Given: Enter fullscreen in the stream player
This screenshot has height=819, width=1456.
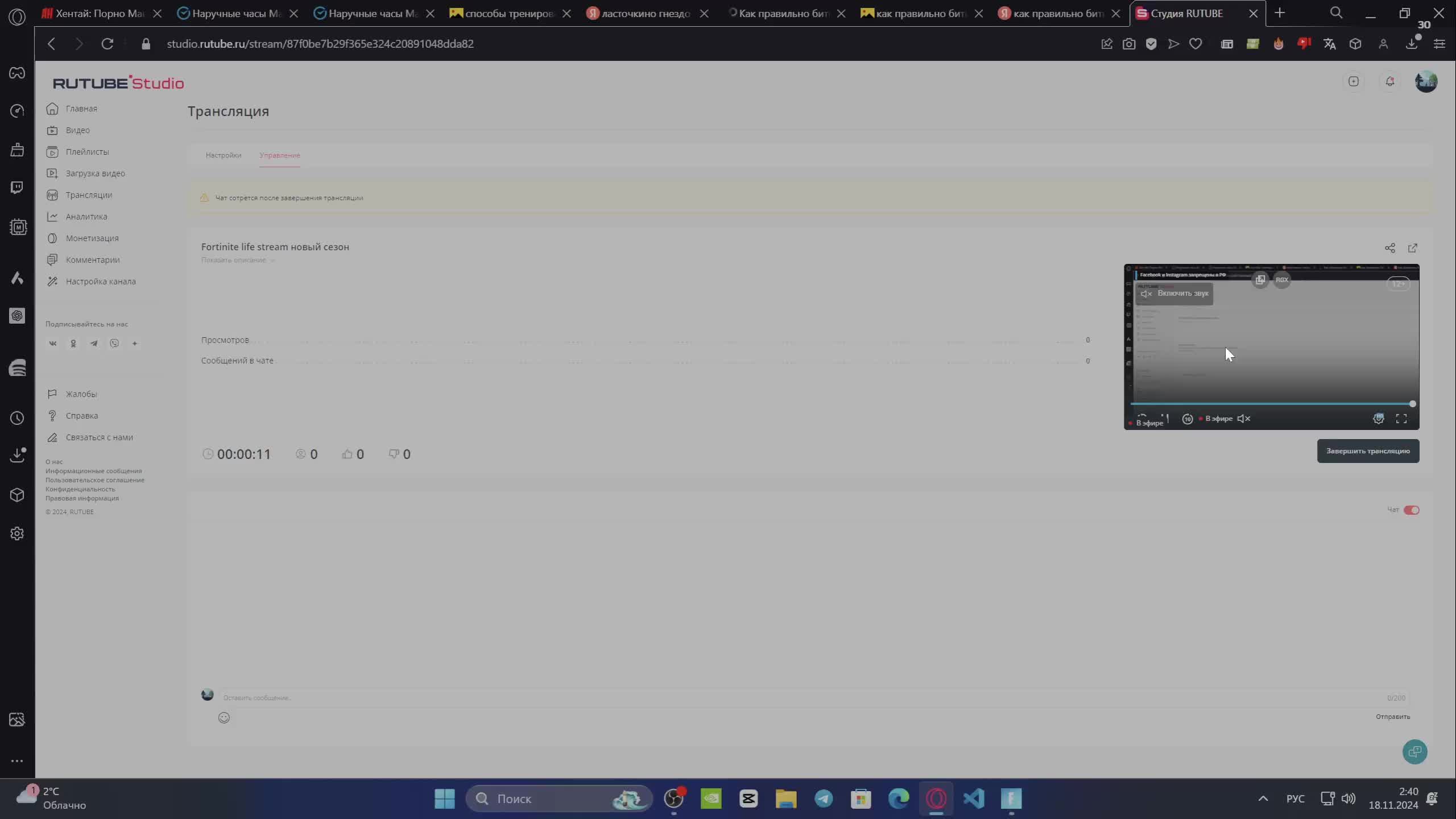Looking at the screenshot, I should (x=1401, y=419).
